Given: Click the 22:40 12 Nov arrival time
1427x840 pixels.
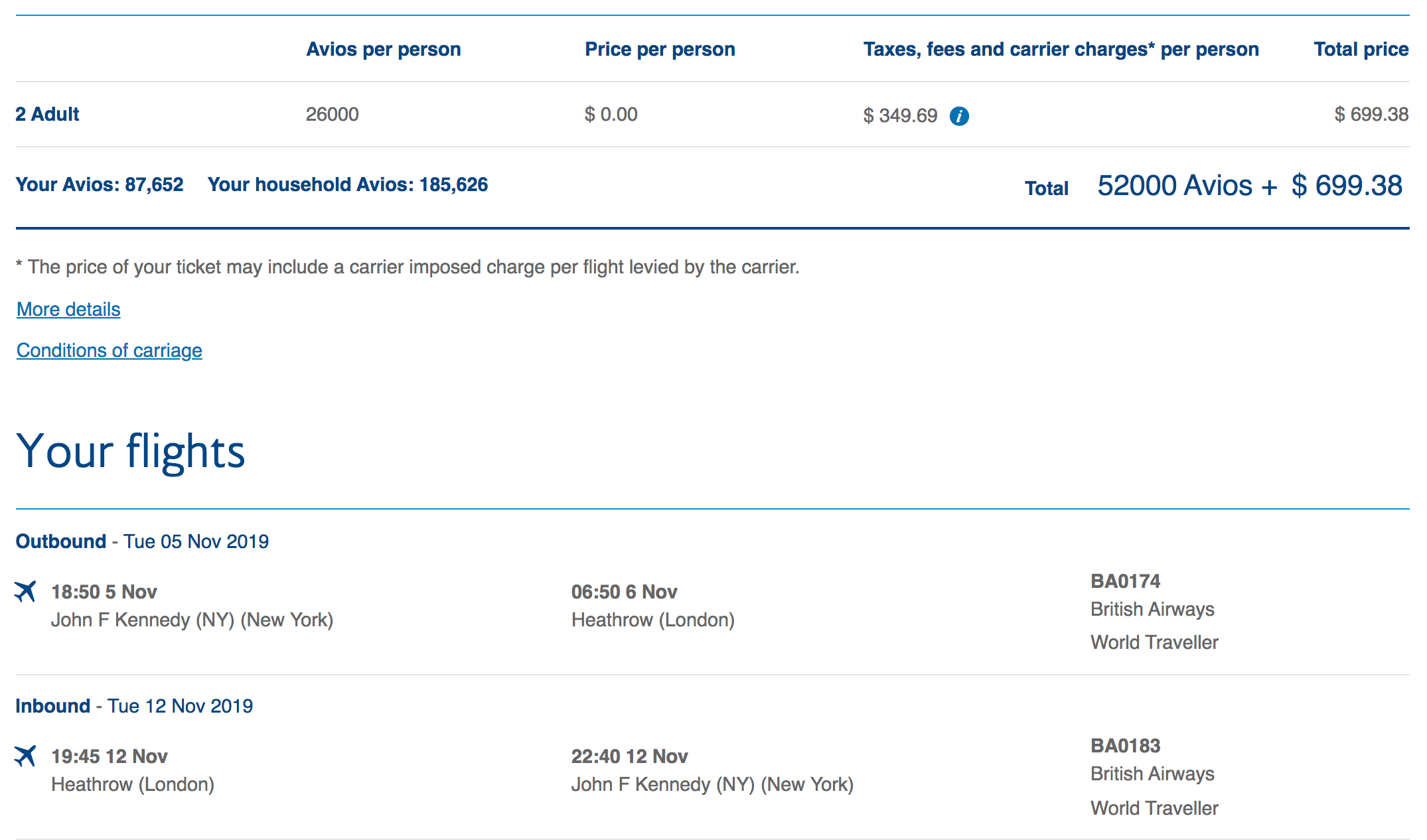Looking at the screenshot, I should click(x=629, y=756).
